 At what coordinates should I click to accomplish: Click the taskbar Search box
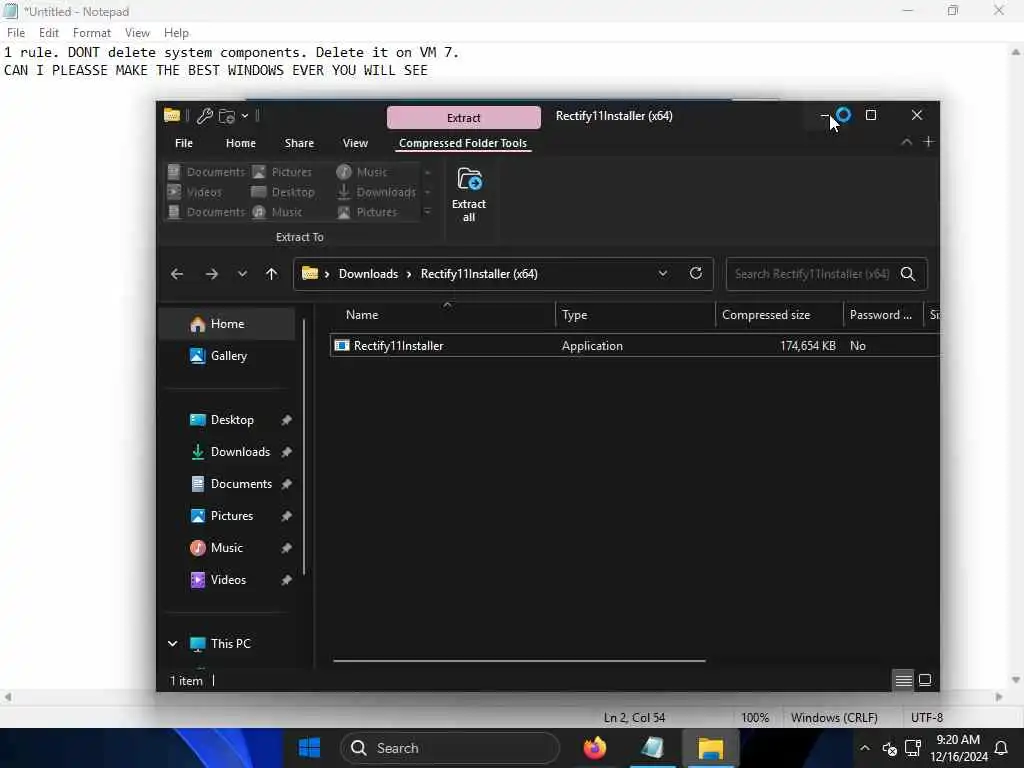click(x=449, y=748)
